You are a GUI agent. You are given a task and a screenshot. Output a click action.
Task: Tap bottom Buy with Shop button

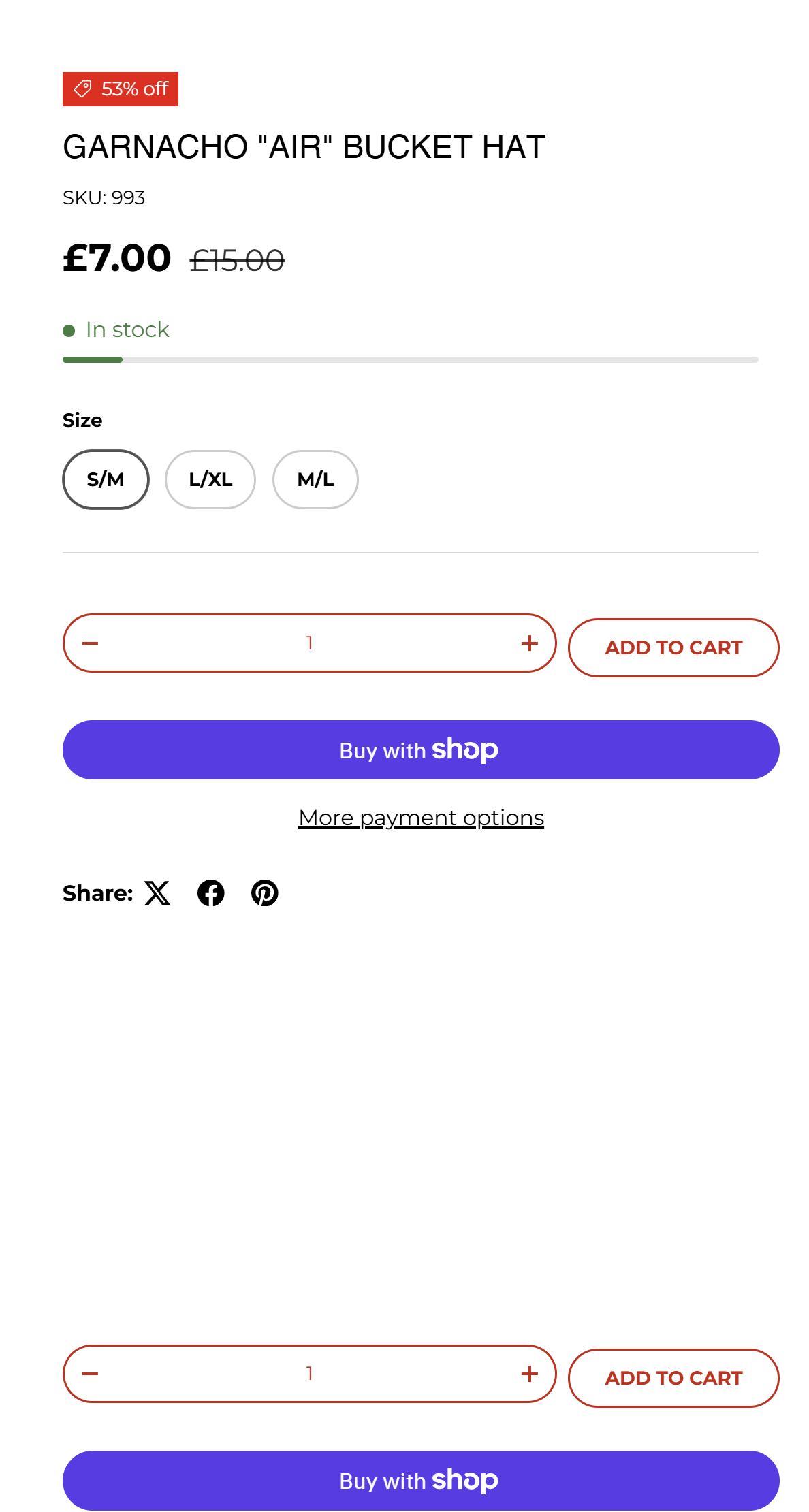tap(421, 1481)
